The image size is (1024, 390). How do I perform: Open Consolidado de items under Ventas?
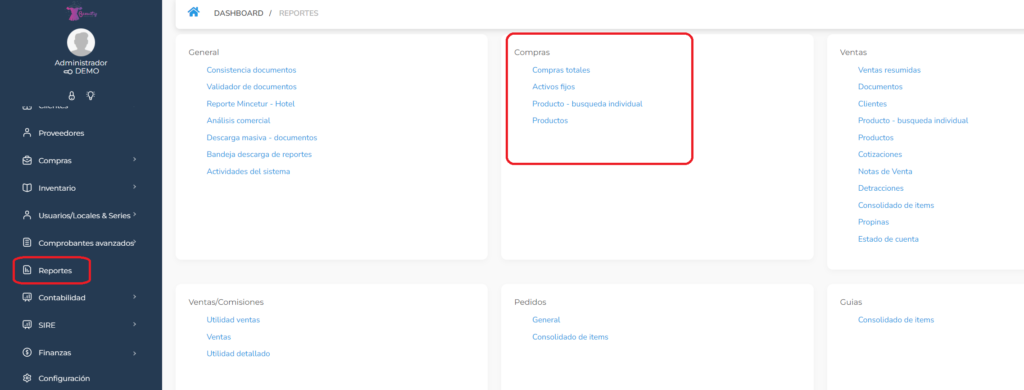click(896, 206)
